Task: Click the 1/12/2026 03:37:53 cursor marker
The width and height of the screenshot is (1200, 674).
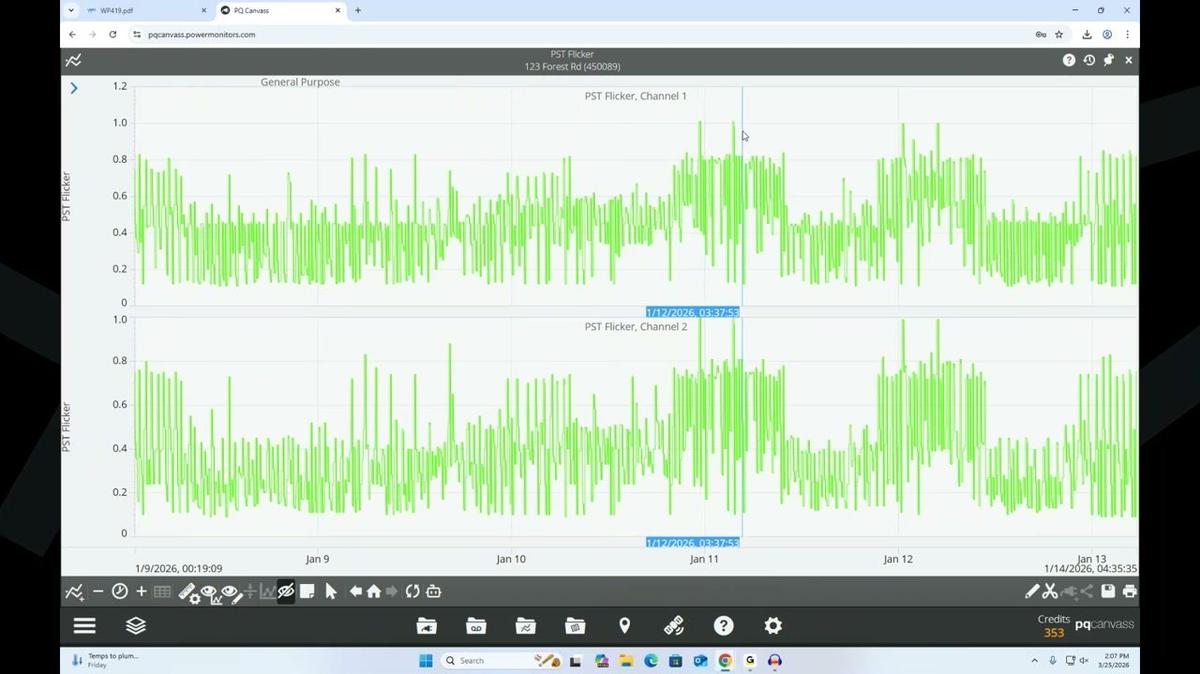Action: (x=693, y=311)
